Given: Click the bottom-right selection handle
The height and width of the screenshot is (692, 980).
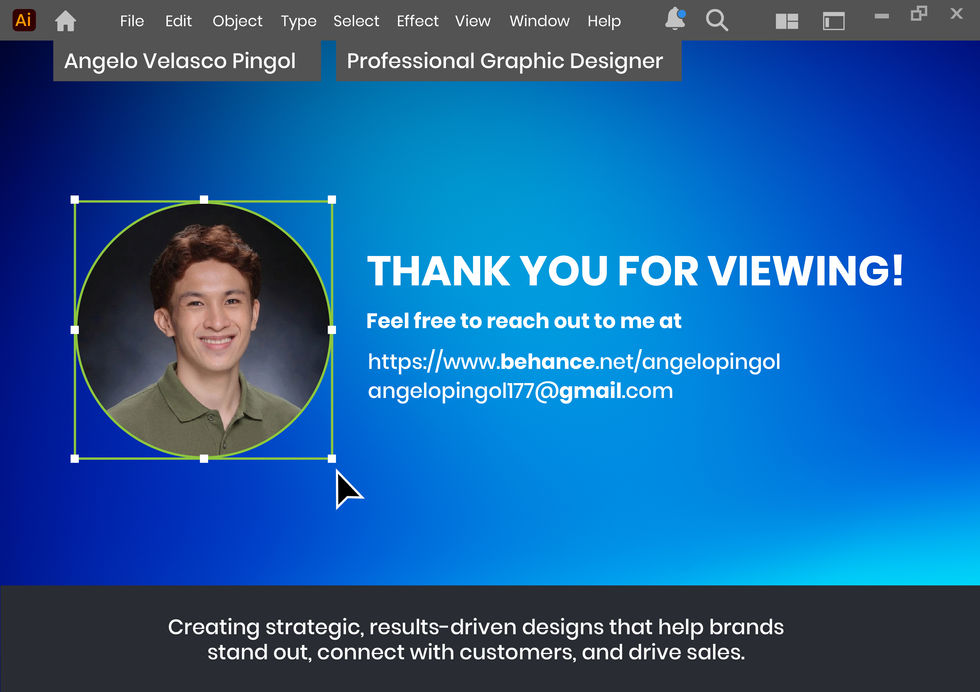Looking at the screenshot, I should point(332,459).
